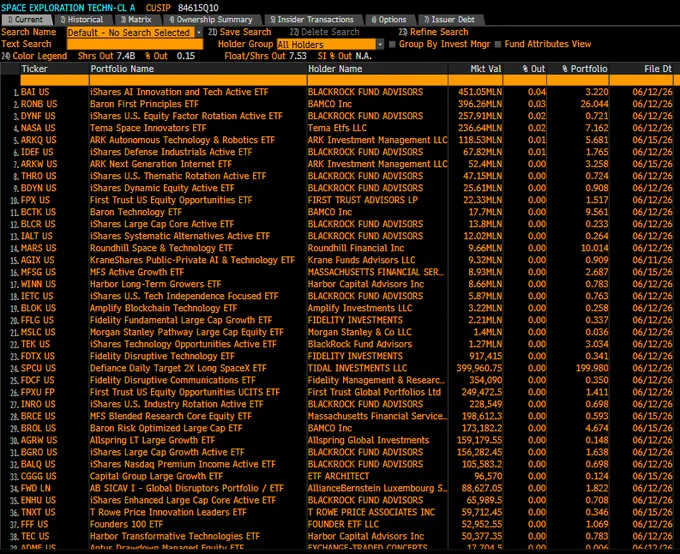Open ARK Next Generation Internet ETF
Image resolution: width=680 pixels, height=554 pixels.
click(161, 164)
